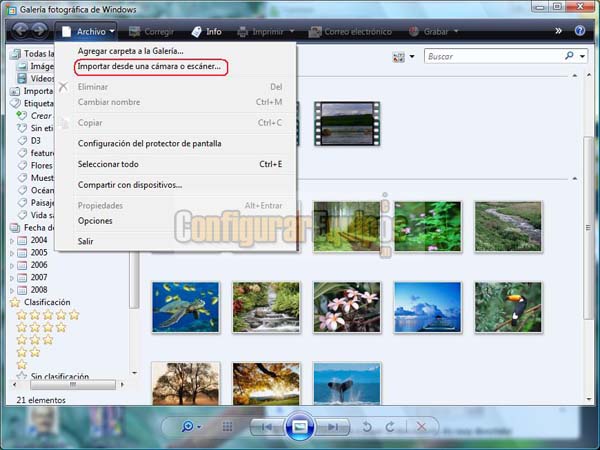Click the Buscar search field

click(493, 56)
